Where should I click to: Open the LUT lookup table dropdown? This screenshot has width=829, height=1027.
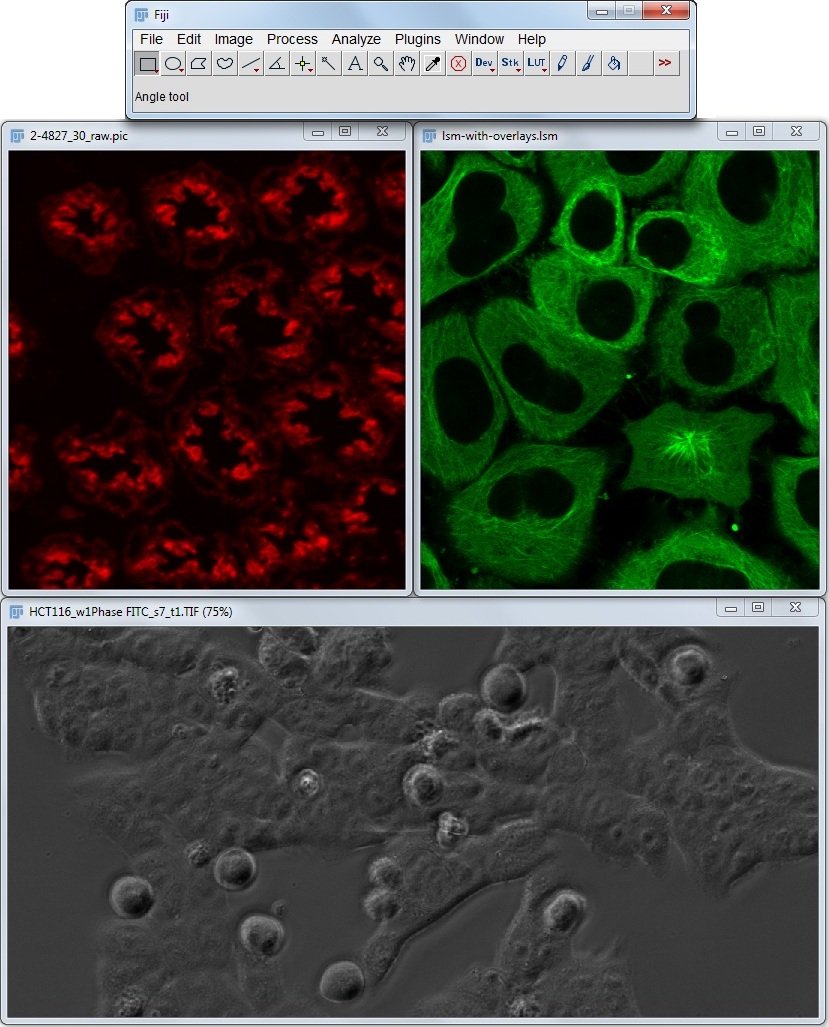click(537, 64)
